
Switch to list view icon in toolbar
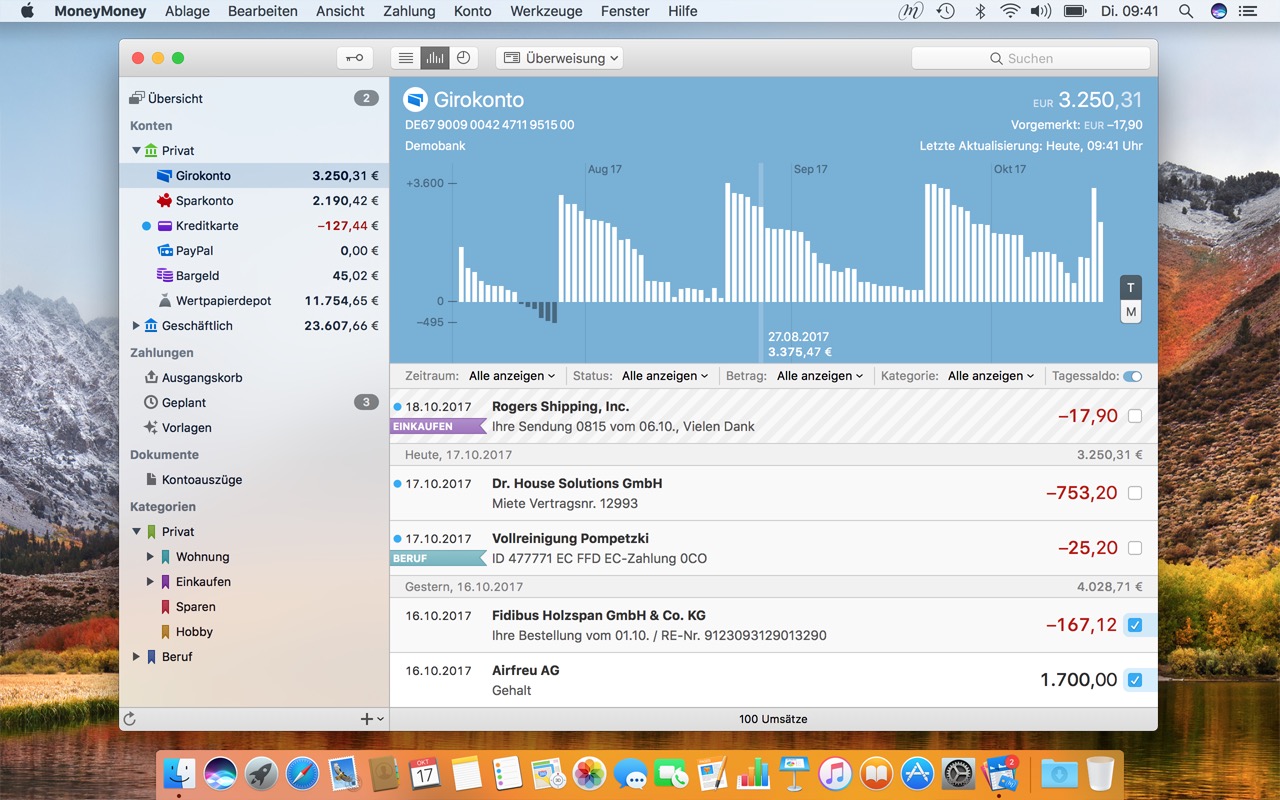[x=406, y=58]
